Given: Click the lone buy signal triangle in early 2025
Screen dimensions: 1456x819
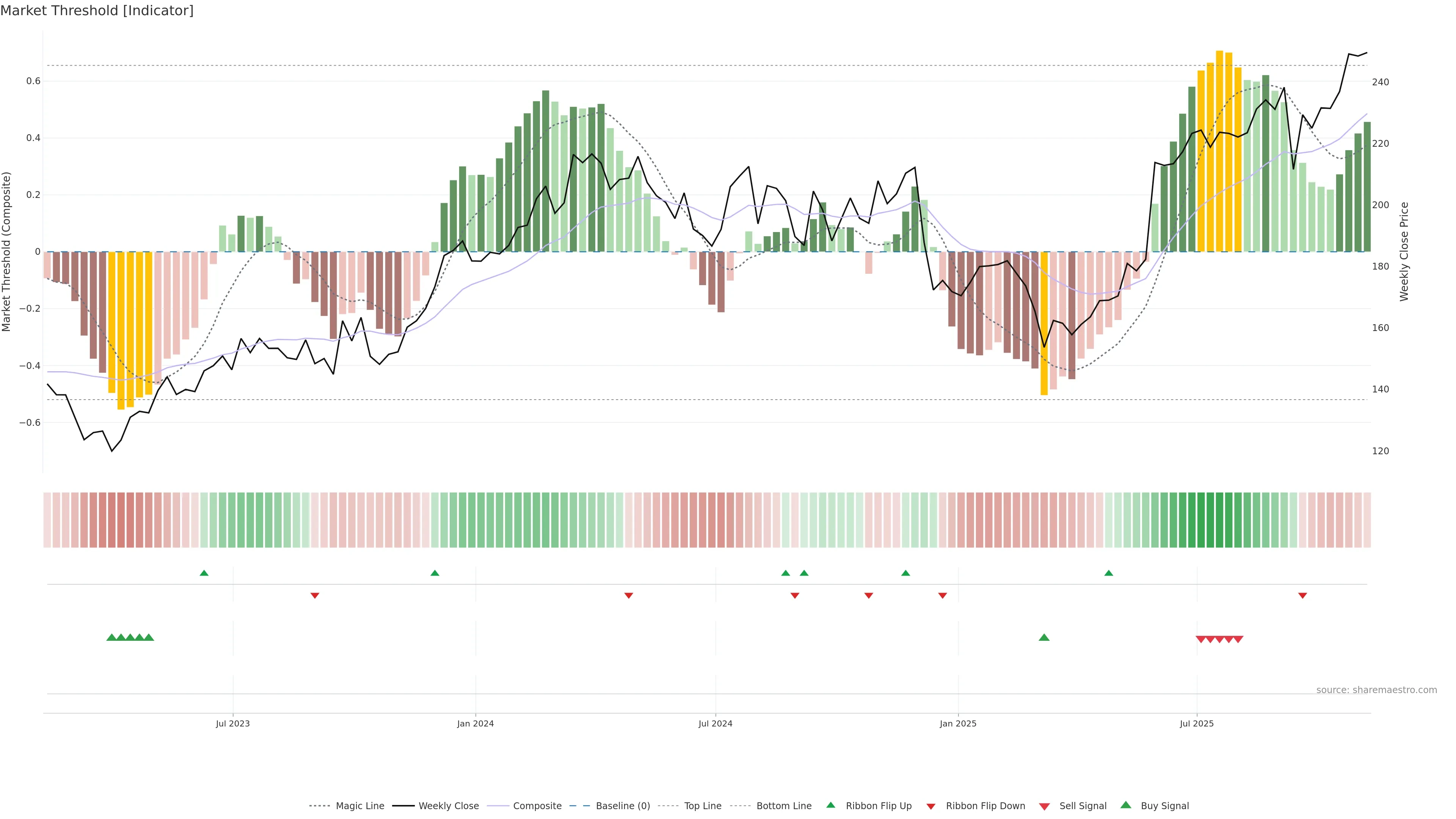Looking at the screenshot, I should coord(1044,637).
